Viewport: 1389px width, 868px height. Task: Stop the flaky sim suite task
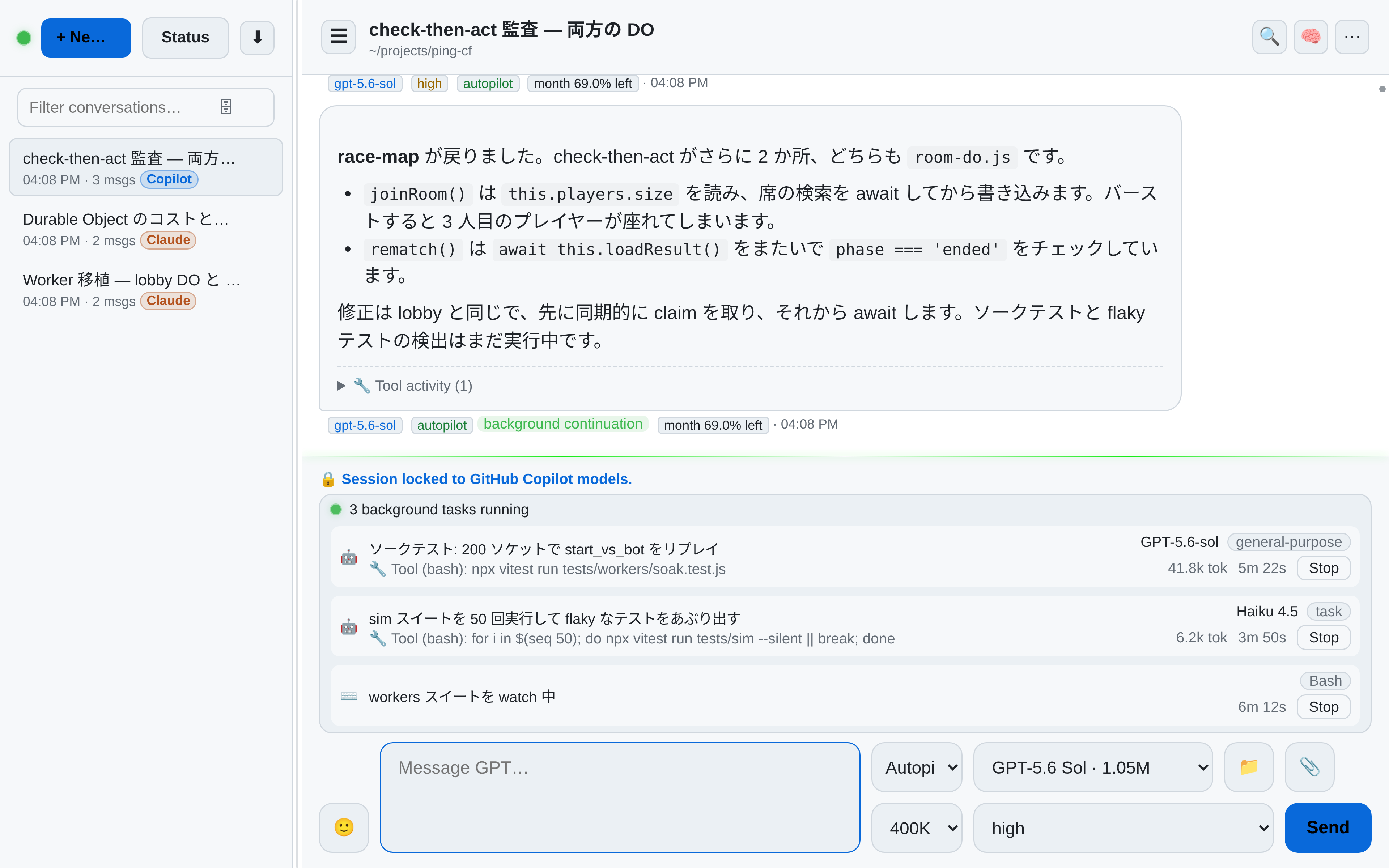[1323, 637]
